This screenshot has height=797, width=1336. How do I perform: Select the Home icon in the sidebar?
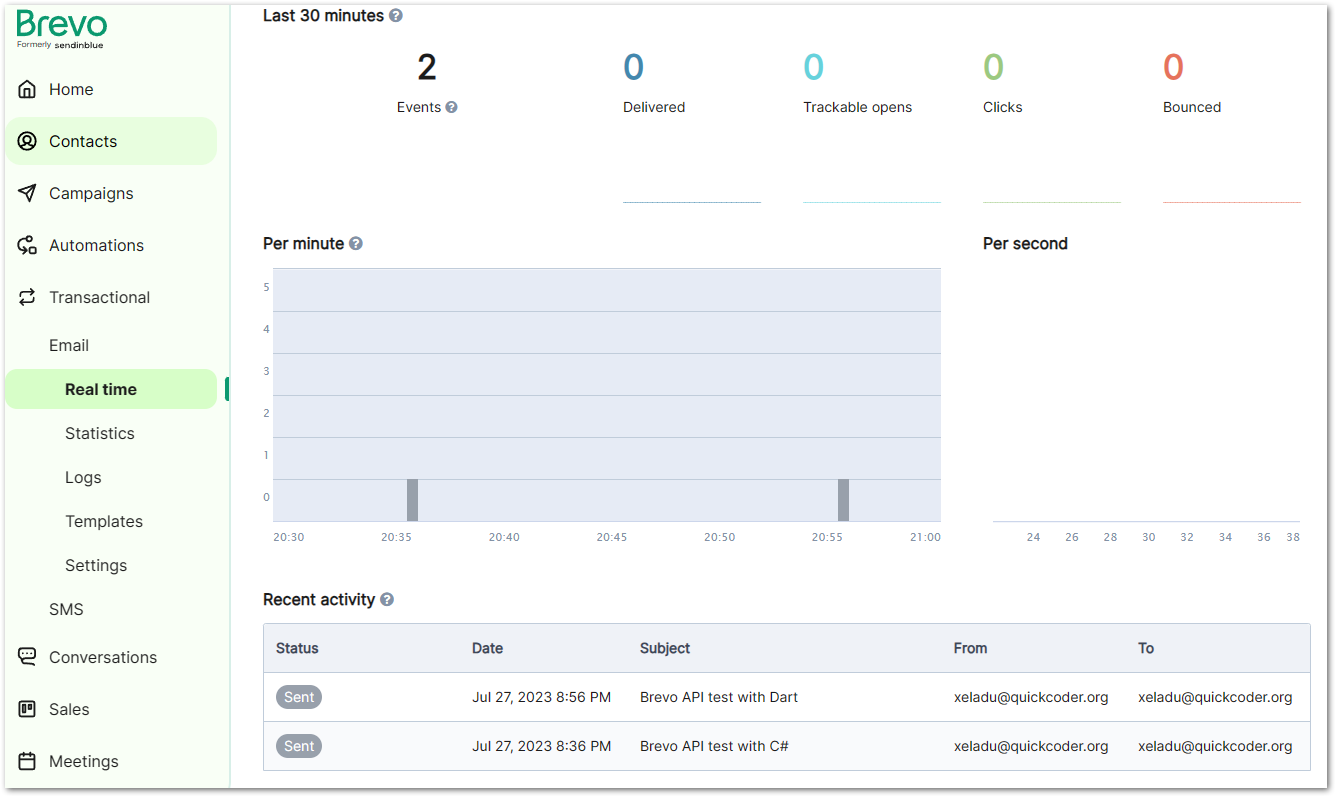[30, 89]
